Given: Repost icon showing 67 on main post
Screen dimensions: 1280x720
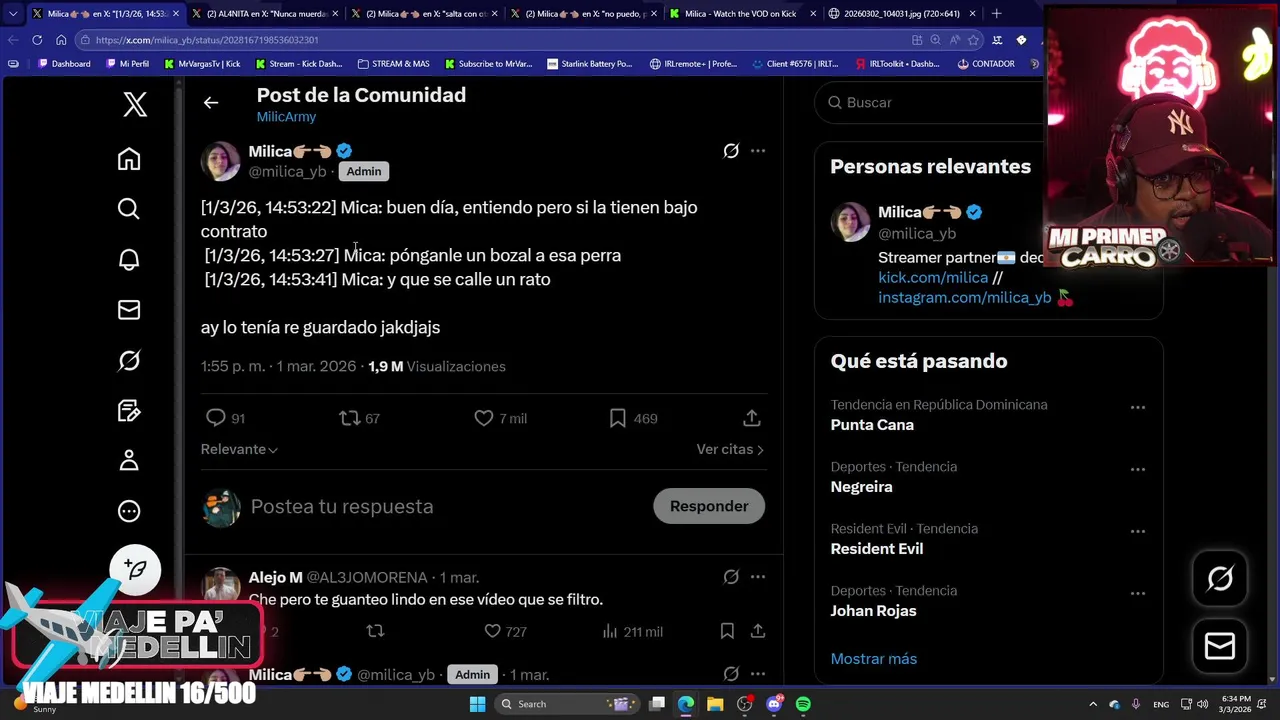Looking at the screenshot, I should pos(350,418).
